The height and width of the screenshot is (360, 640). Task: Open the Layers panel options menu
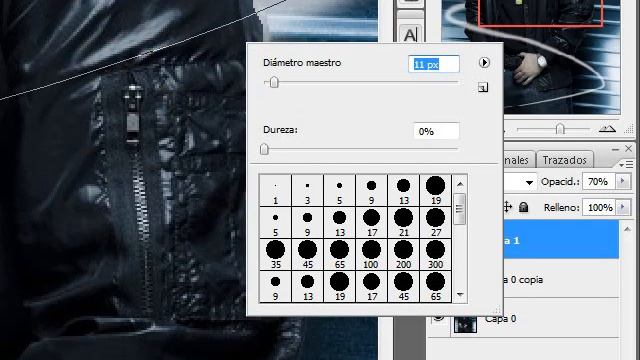[626, 164]
